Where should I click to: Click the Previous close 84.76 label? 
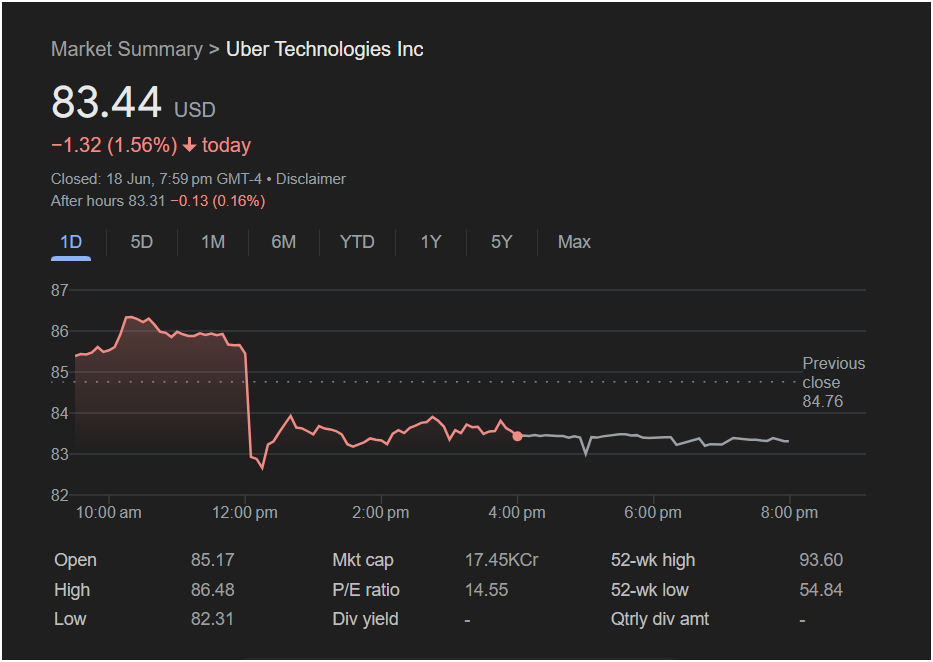click(x=834, y=382)
